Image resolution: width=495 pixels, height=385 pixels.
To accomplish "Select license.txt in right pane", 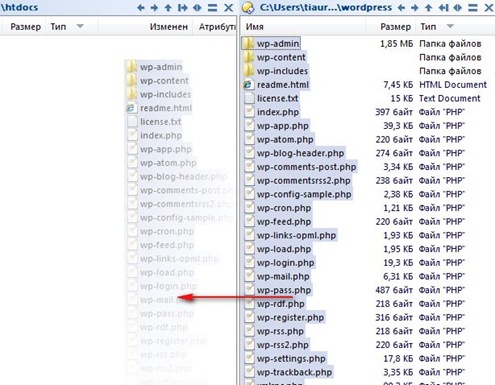I will (x=278, y=98).
